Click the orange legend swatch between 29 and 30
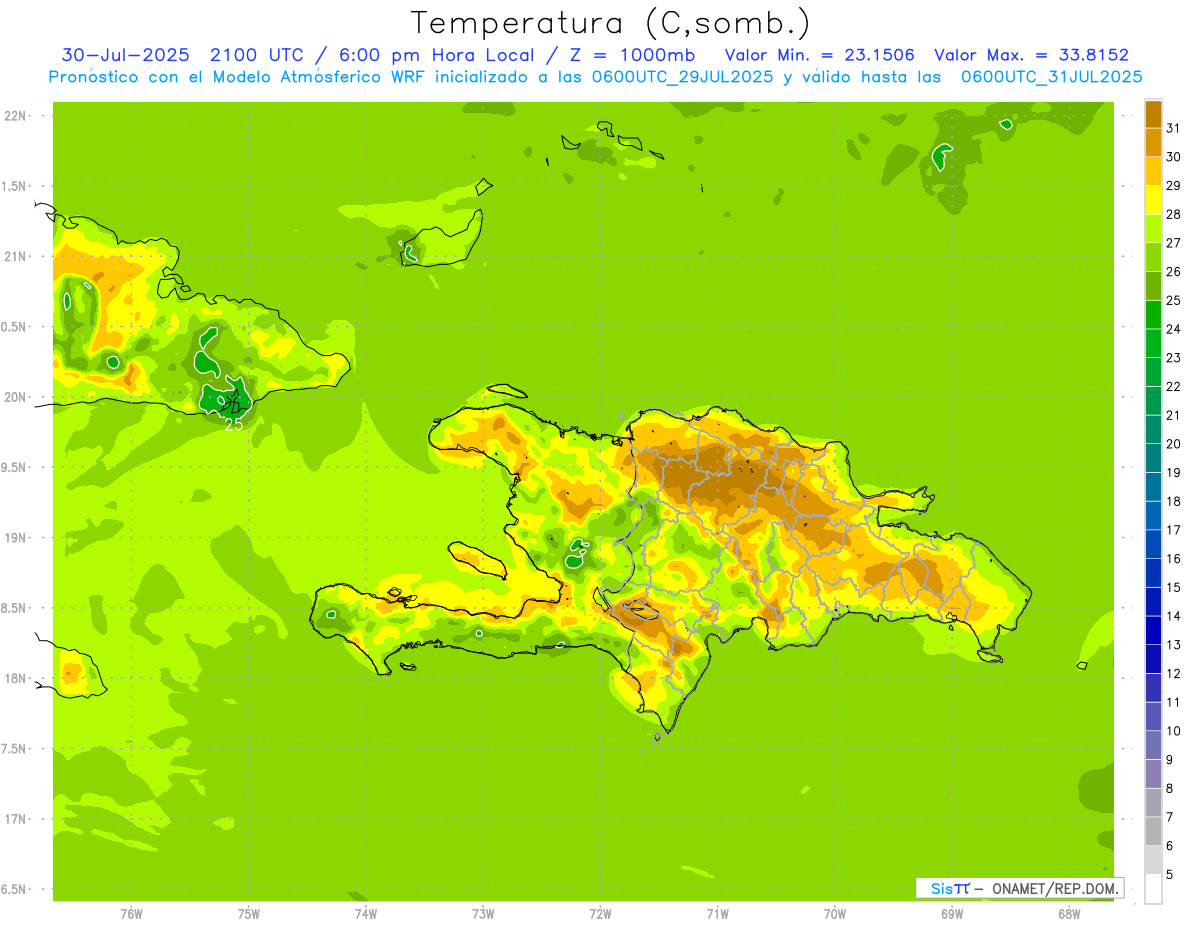Screen dimensions: 1200x927 tap(1153, 171)
